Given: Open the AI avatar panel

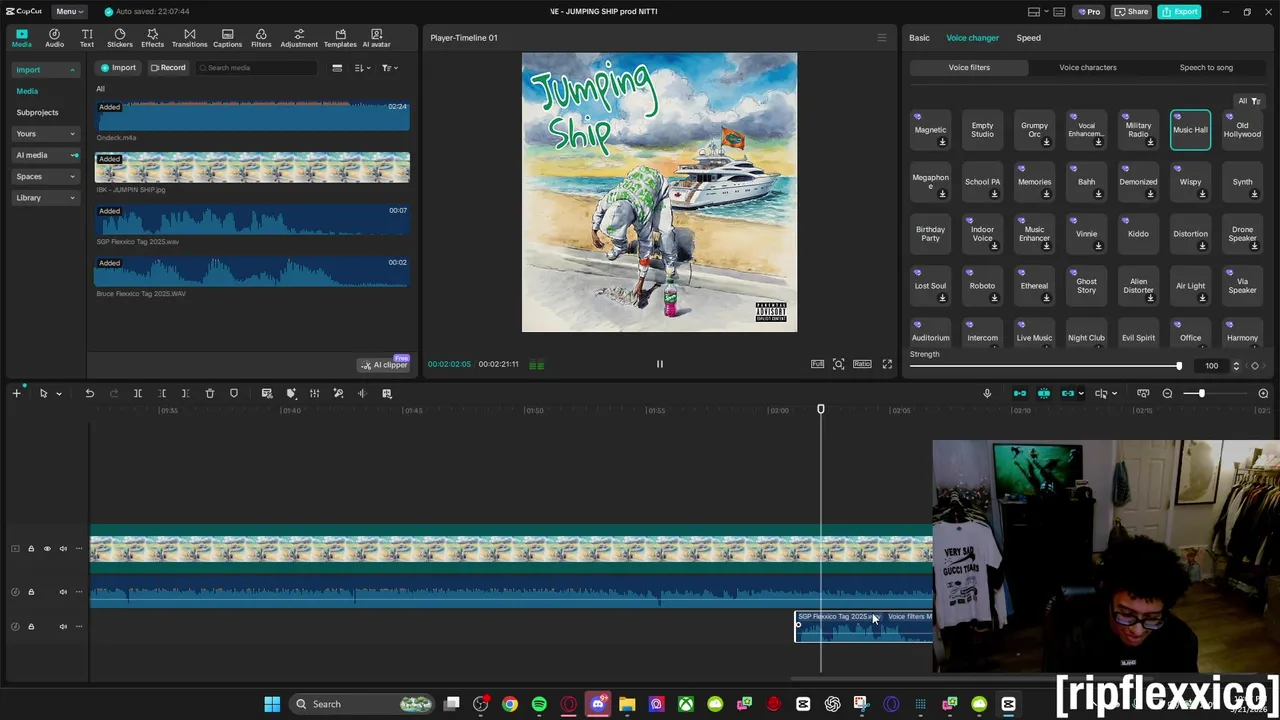Looking at the screenshot, I should (376, 38).
